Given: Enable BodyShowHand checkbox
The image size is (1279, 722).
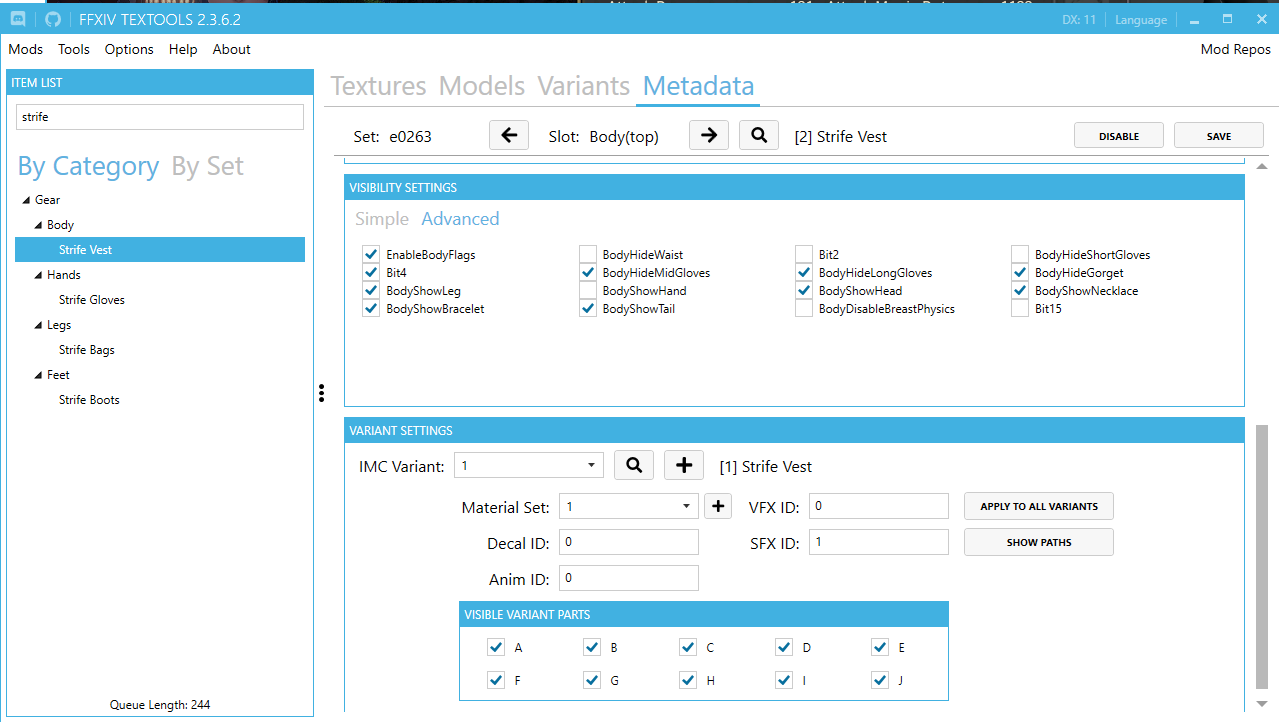Looking at the screenshot, I should [x=587, y=291].
